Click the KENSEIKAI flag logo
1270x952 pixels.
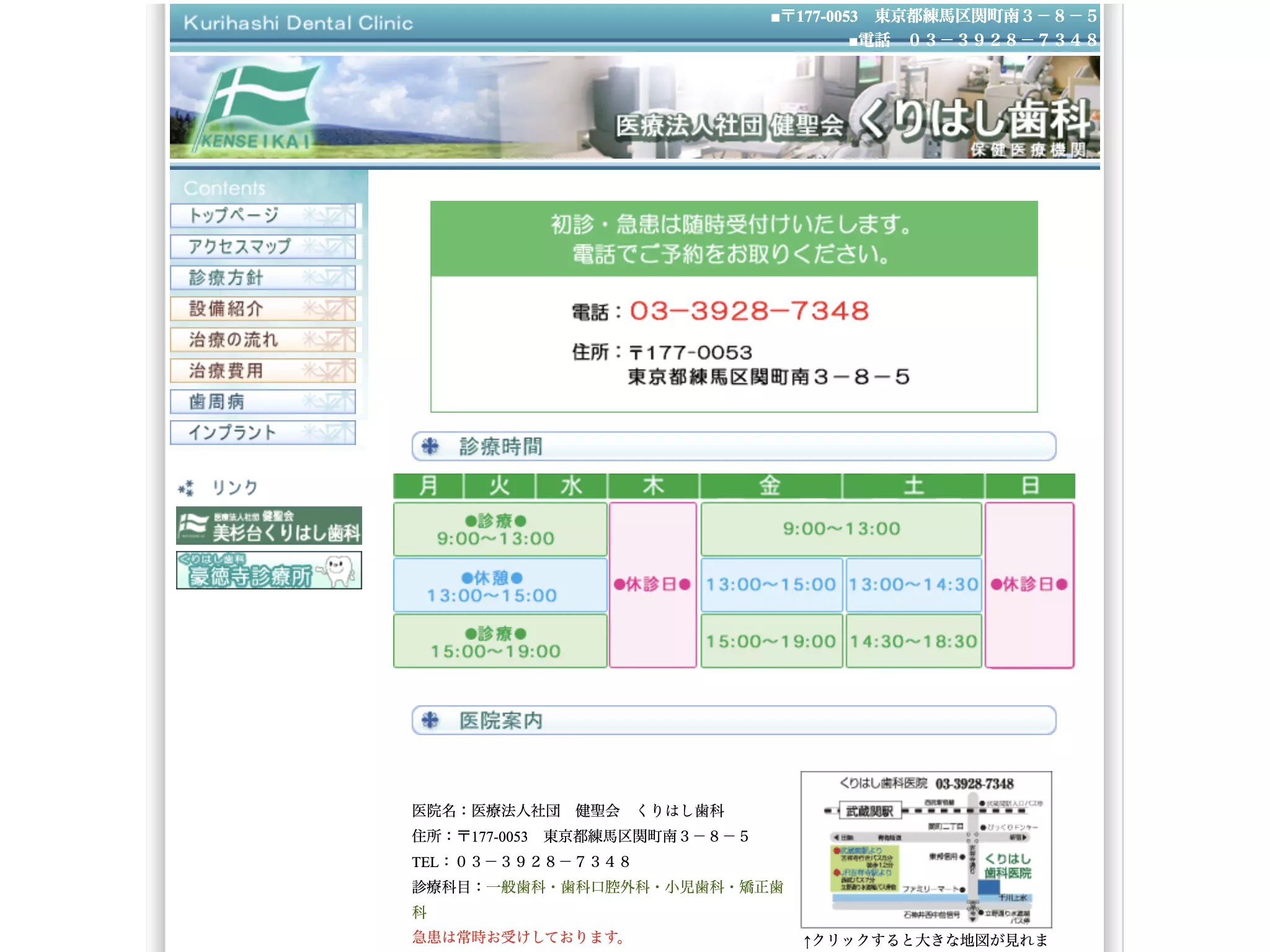point(257,108)
